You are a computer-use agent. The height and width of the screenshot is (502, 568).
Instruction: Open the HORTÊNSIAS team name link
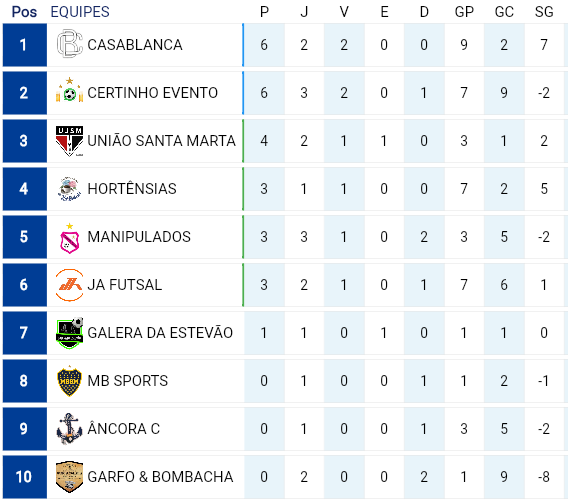(x=132, y=189)
